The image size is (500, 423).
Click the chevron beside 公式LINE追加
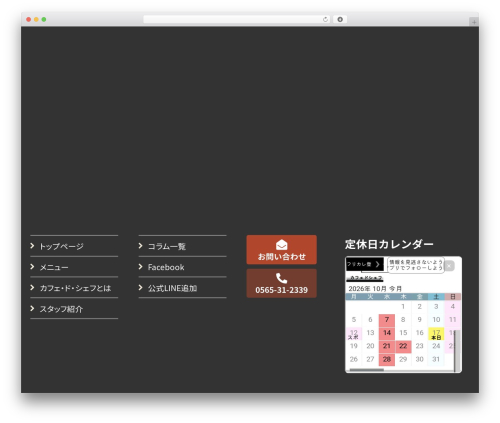[x=141, y=288]
